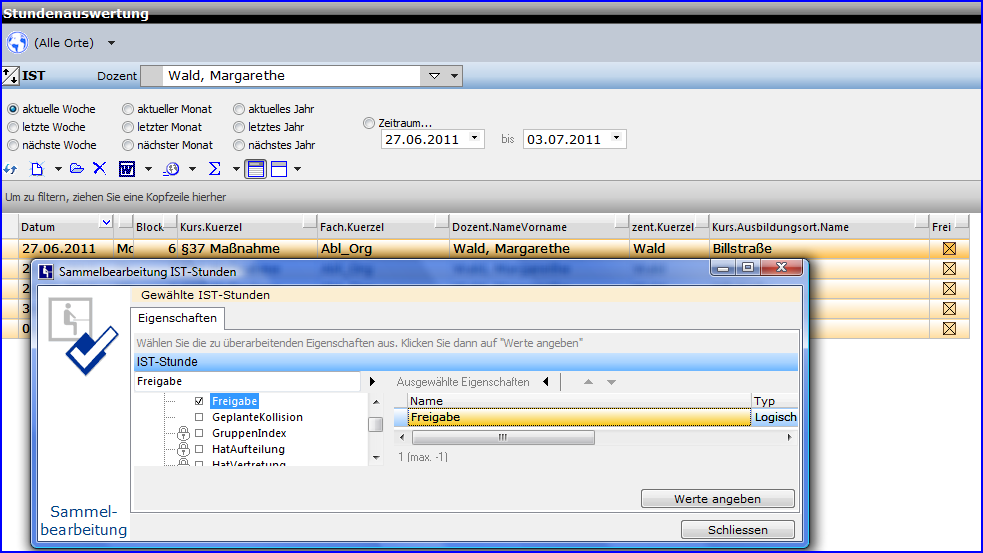Open the end date 03.07.2011 picker

click(616, 139)
